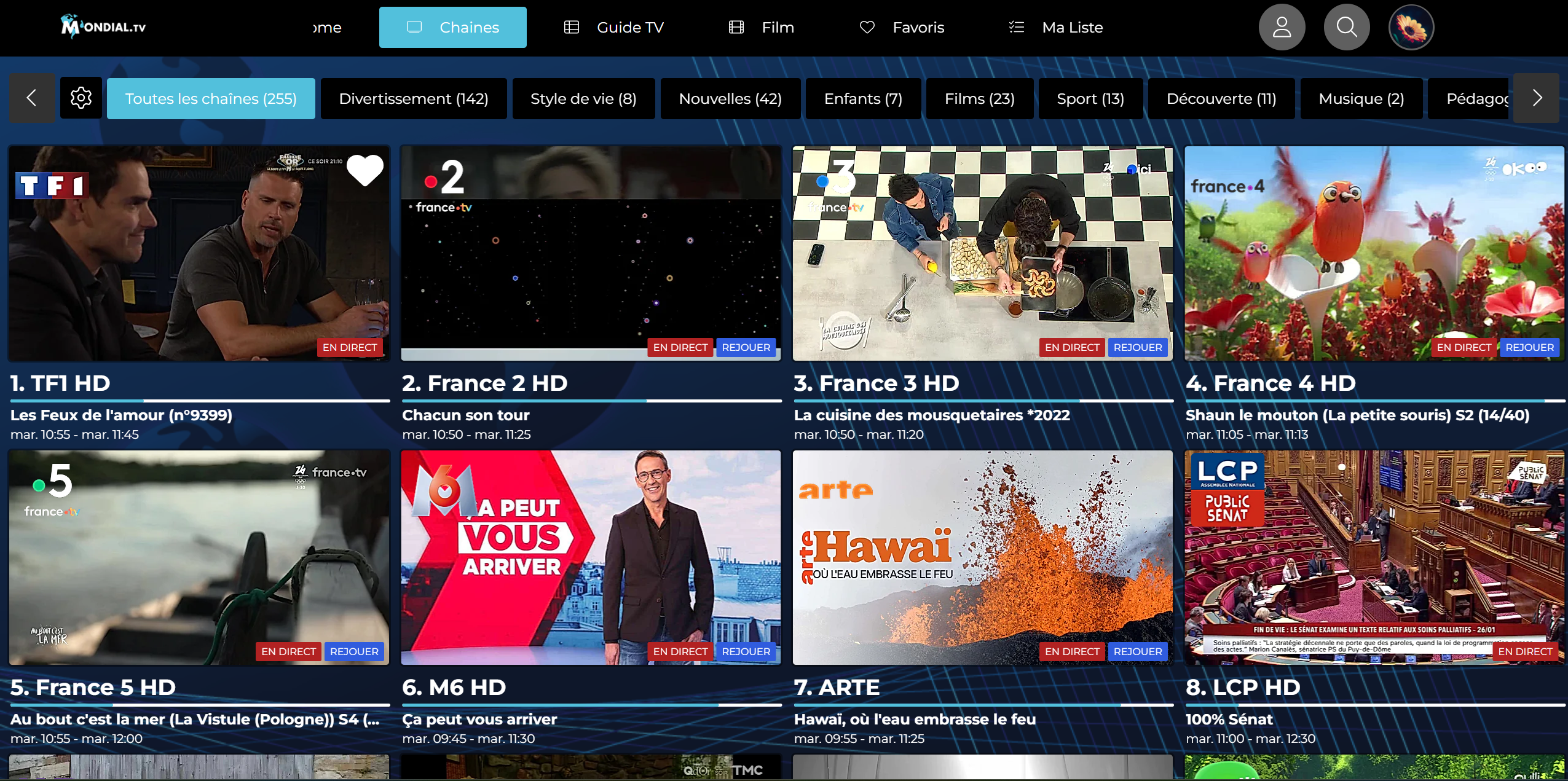The height and width of the screenshot is (781, 1568).
Task: Open Ma Liste section
Action: coord(1056,27)
